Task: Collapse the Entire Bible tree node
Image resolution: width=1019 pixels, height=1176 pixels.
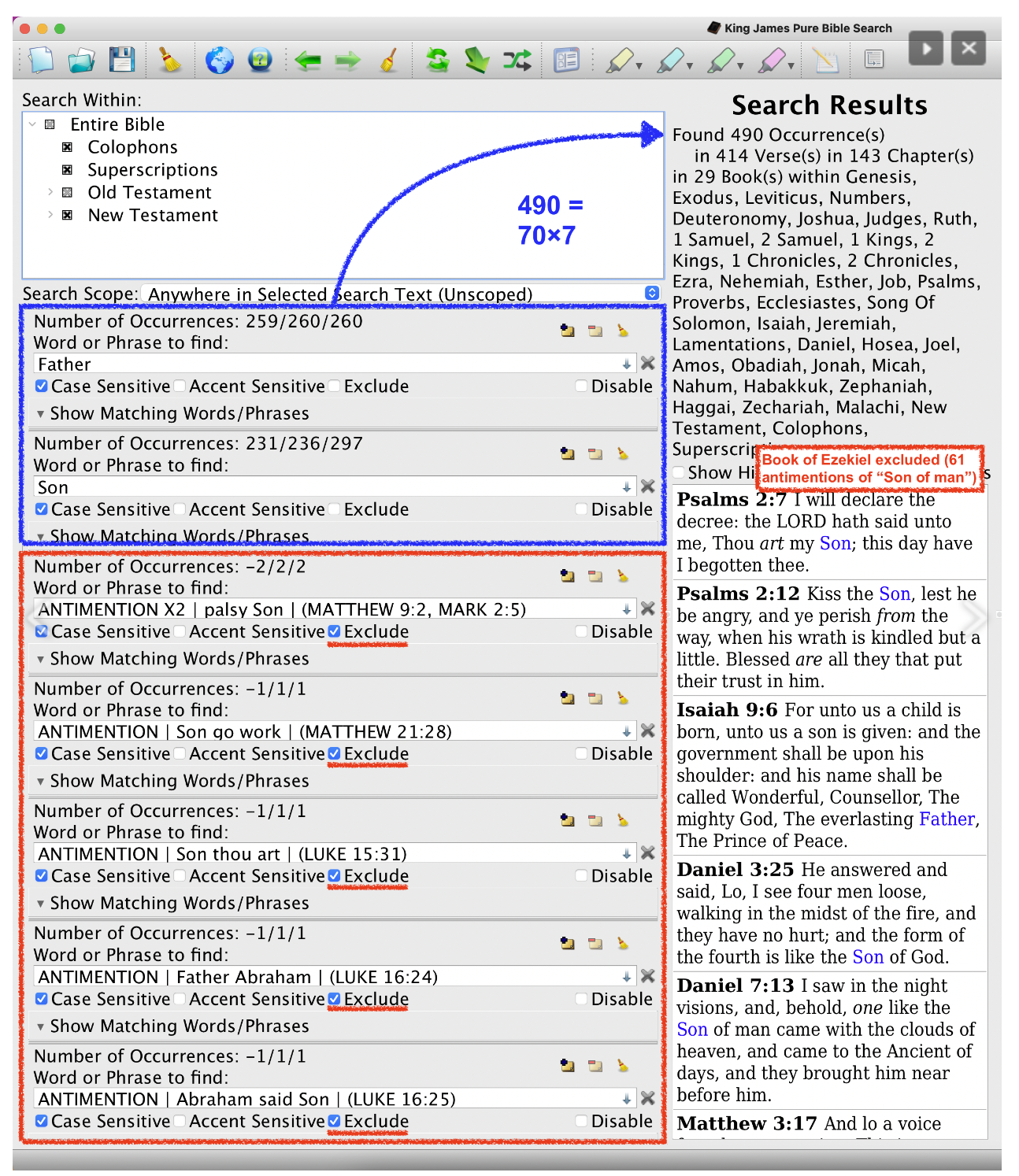Action: coord(32,124)
